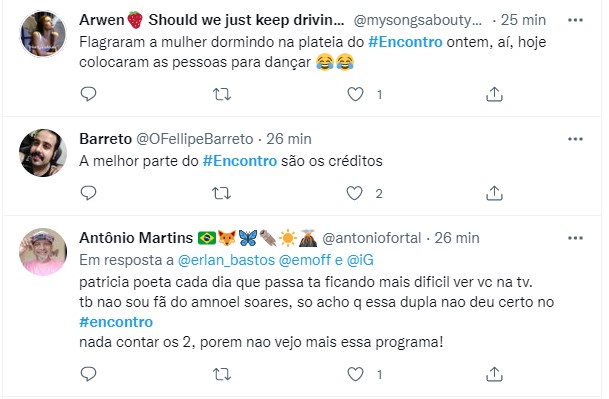609x399 pixels.
Task: Visit the @erlan_bastos mention link
Action: point(226,260)
